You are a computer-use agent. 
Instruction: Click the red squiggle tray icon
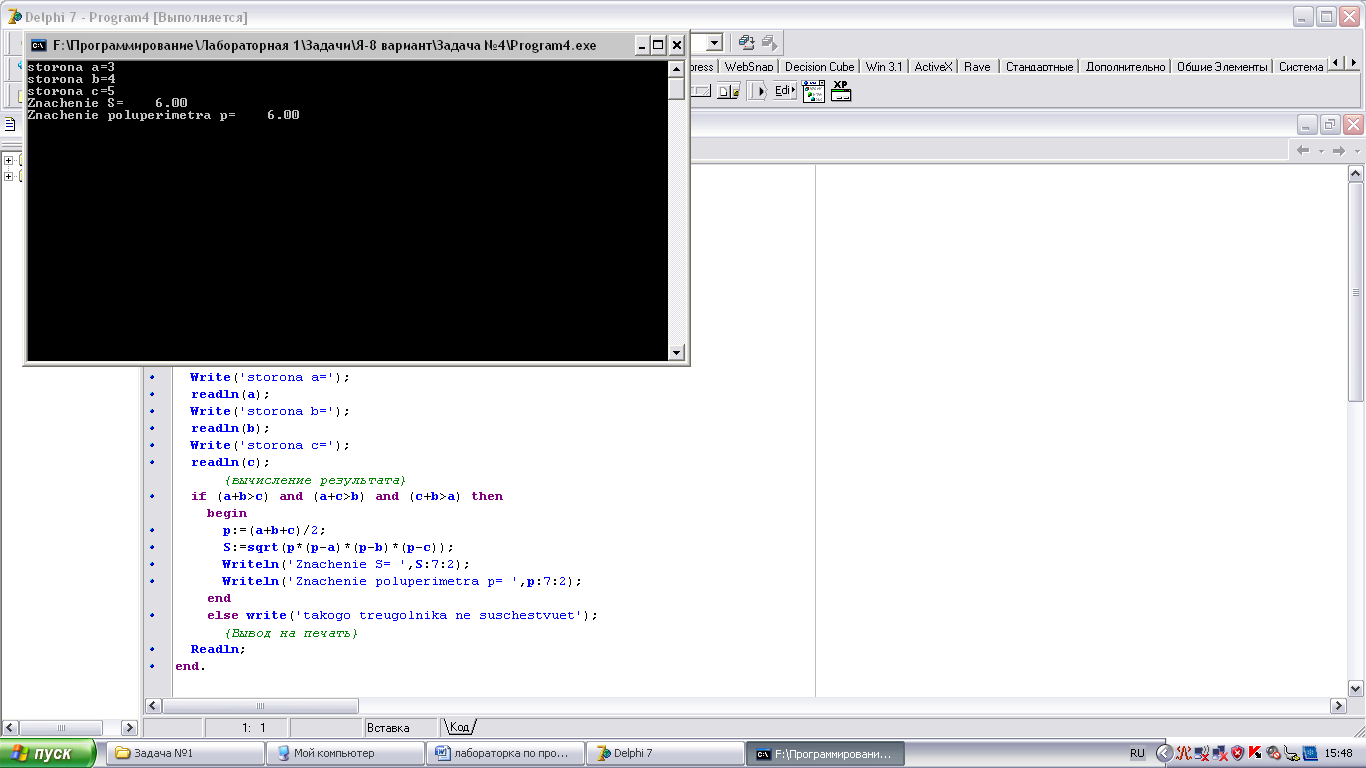[1183, 753]
